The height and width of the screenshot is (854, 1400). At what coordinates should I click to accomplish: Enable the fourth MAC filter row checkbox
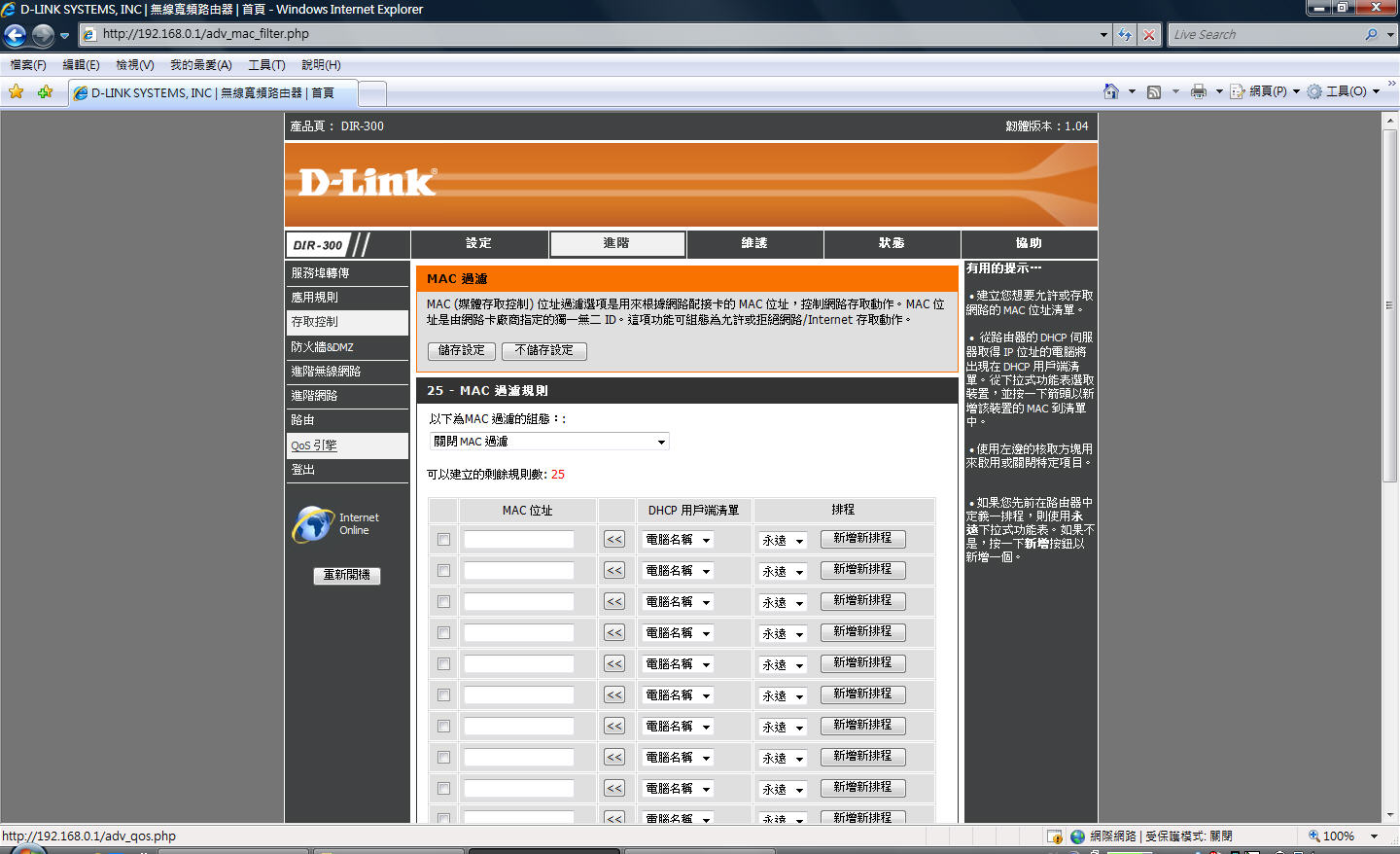click(x=443, y=632)
